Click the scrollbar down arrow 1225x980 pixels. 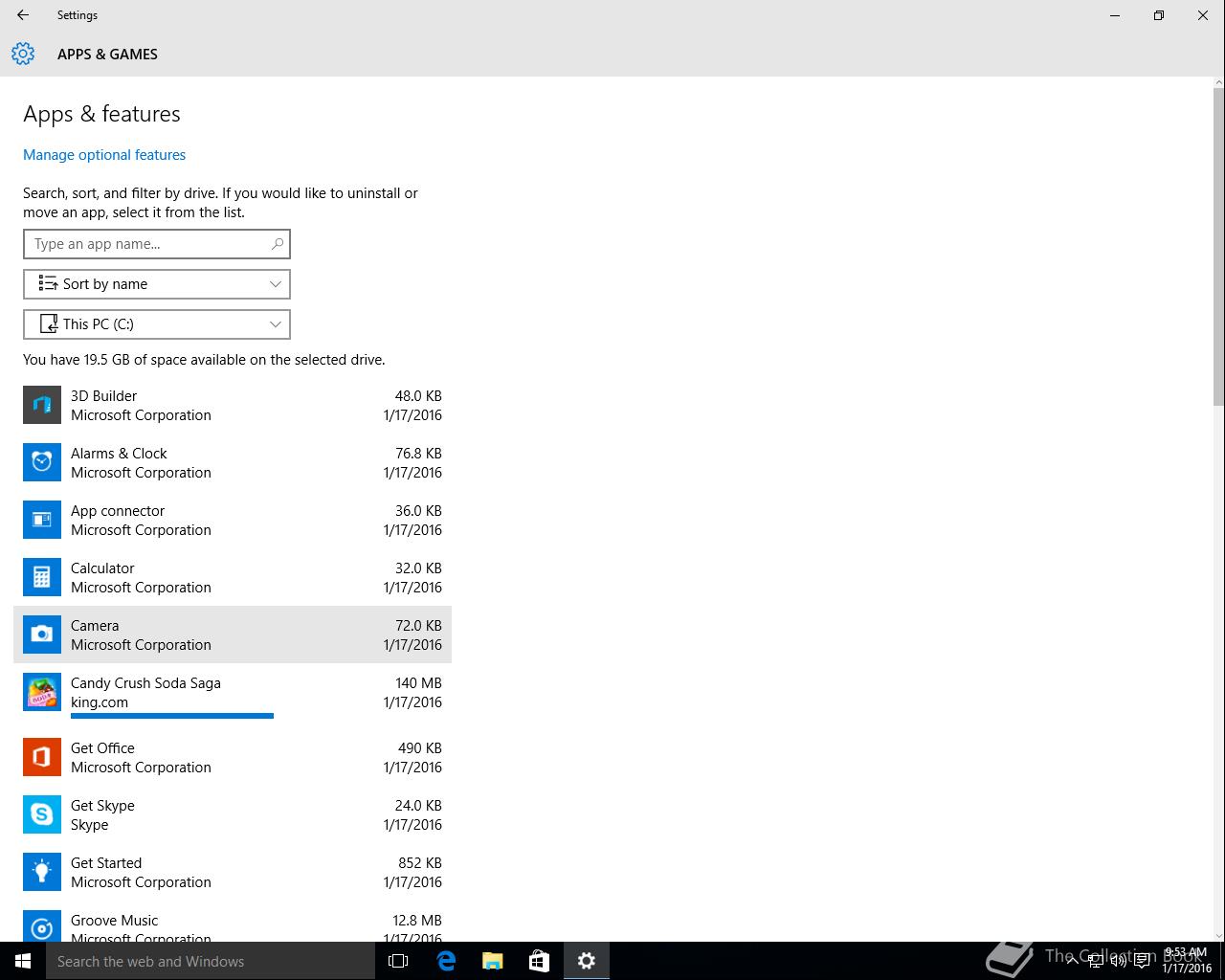(1218, 934)
